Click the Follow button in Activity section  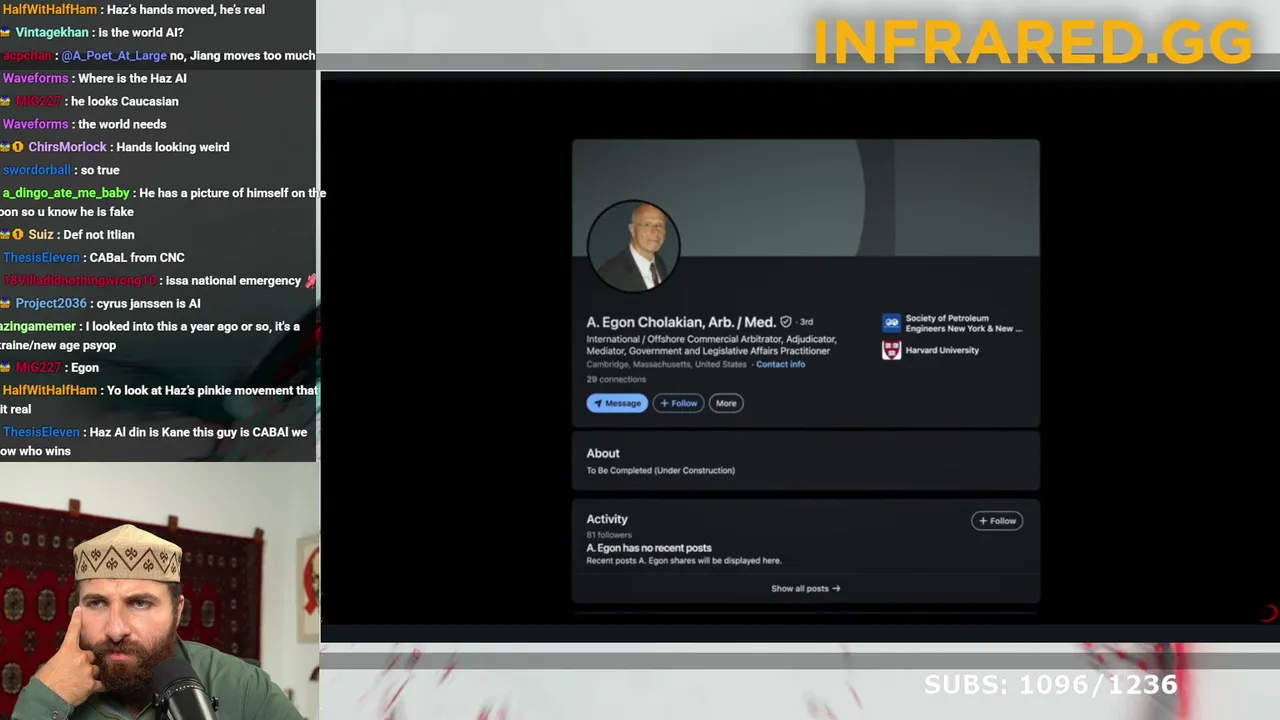point(997,520)
